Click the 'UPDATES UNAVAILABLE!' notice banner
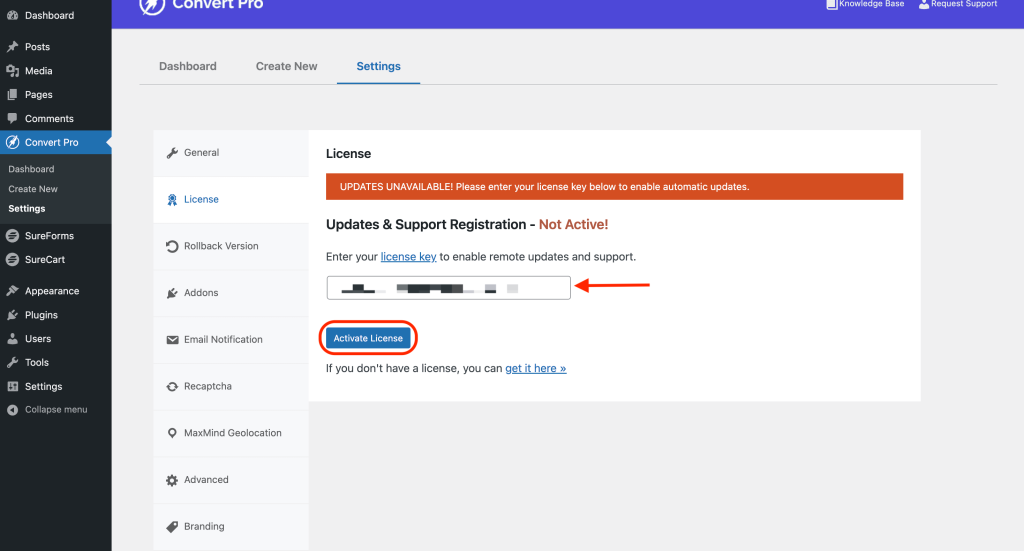Screen dimensions: 1024x551 (615, 187)
